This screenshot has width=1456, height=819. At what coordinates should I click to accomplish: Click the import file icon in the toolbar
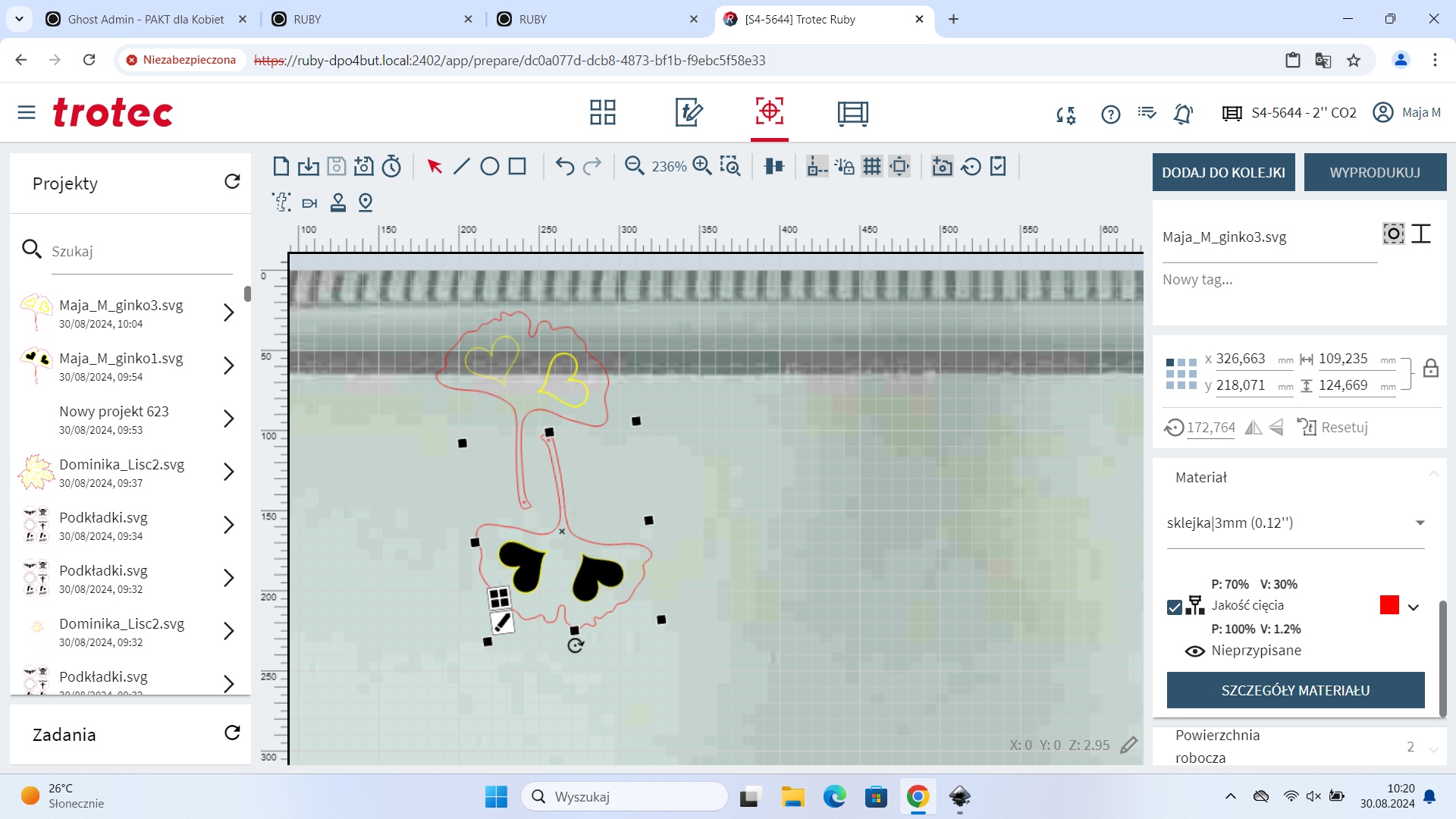[x=309, y=166]
